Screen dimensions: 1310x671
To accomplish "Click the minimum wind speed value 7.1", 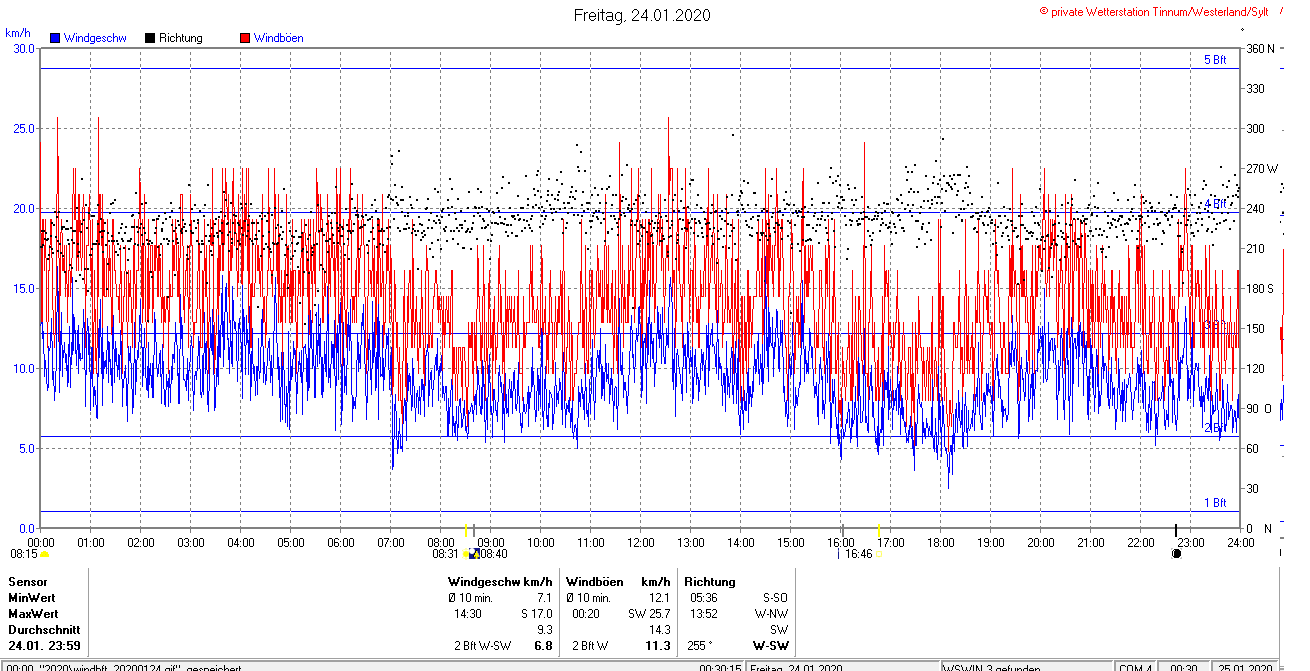I will [x=545, y=598].
